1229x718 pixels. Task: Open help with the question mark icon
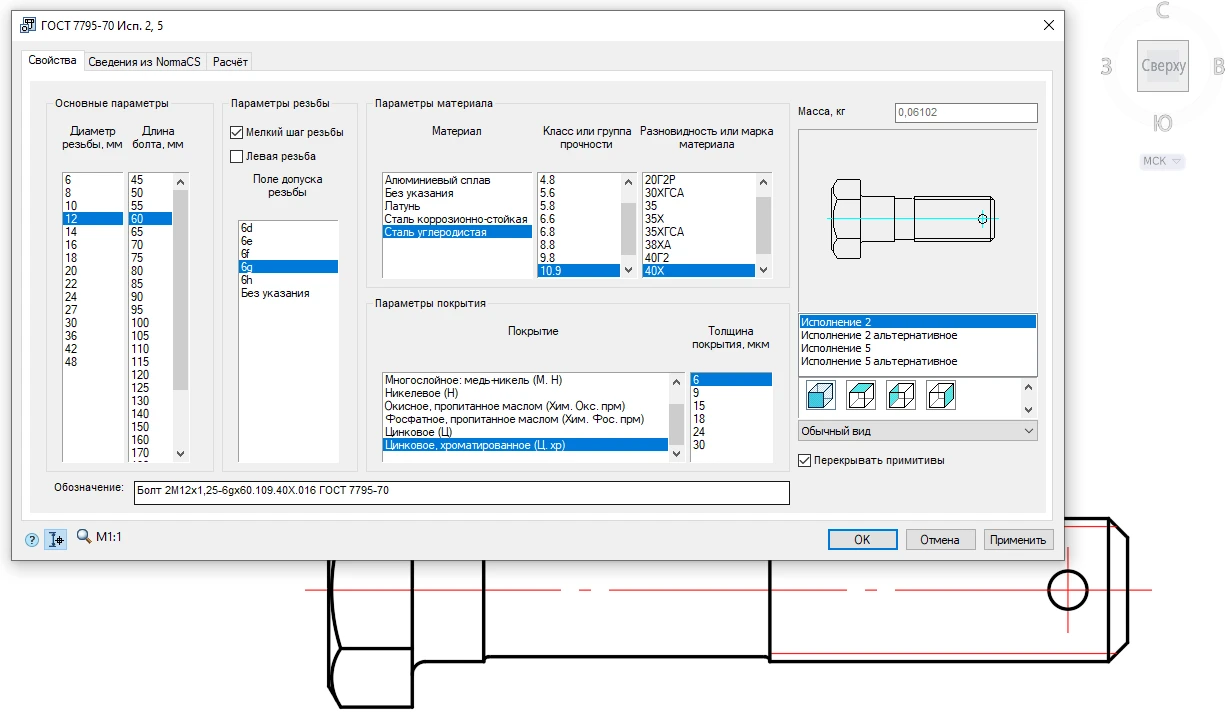(x=32, y=540)
